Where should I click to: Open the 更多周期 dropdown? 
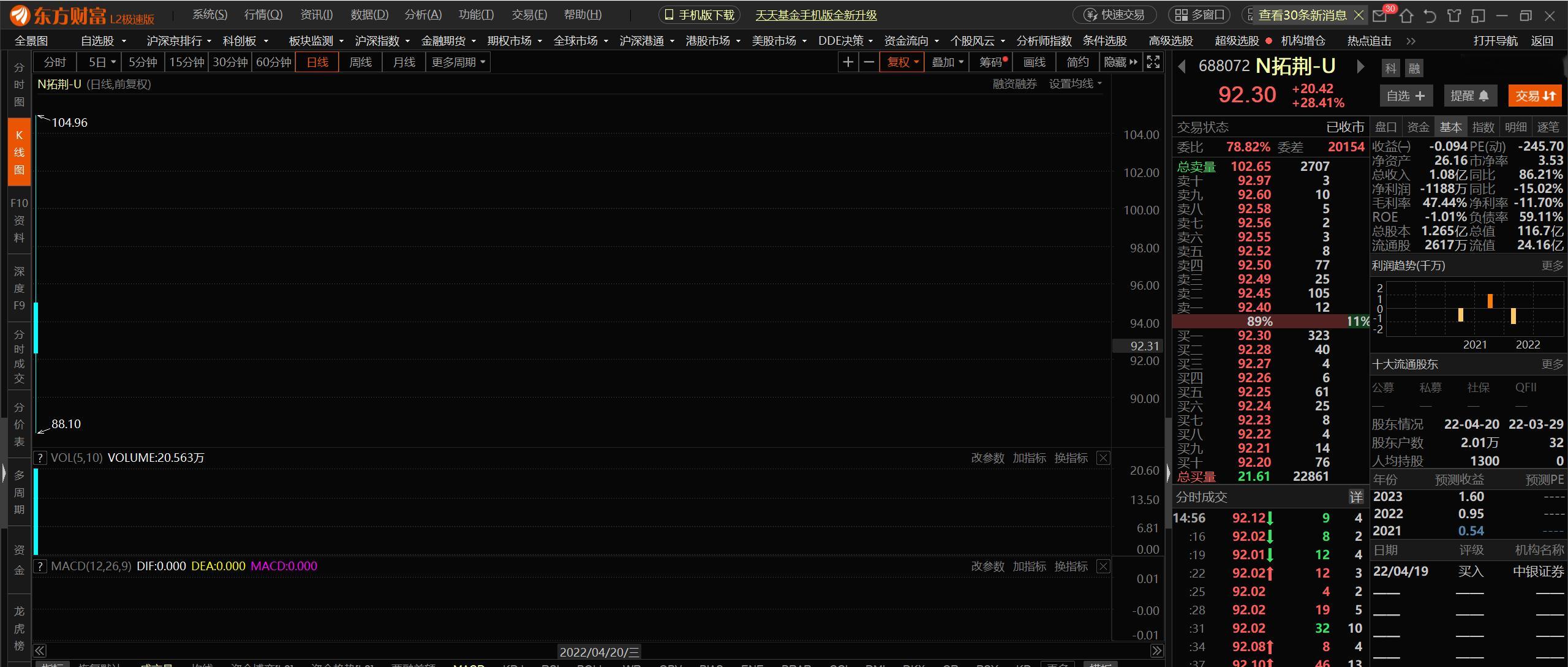pyautogui.click(x=458, y=62)
